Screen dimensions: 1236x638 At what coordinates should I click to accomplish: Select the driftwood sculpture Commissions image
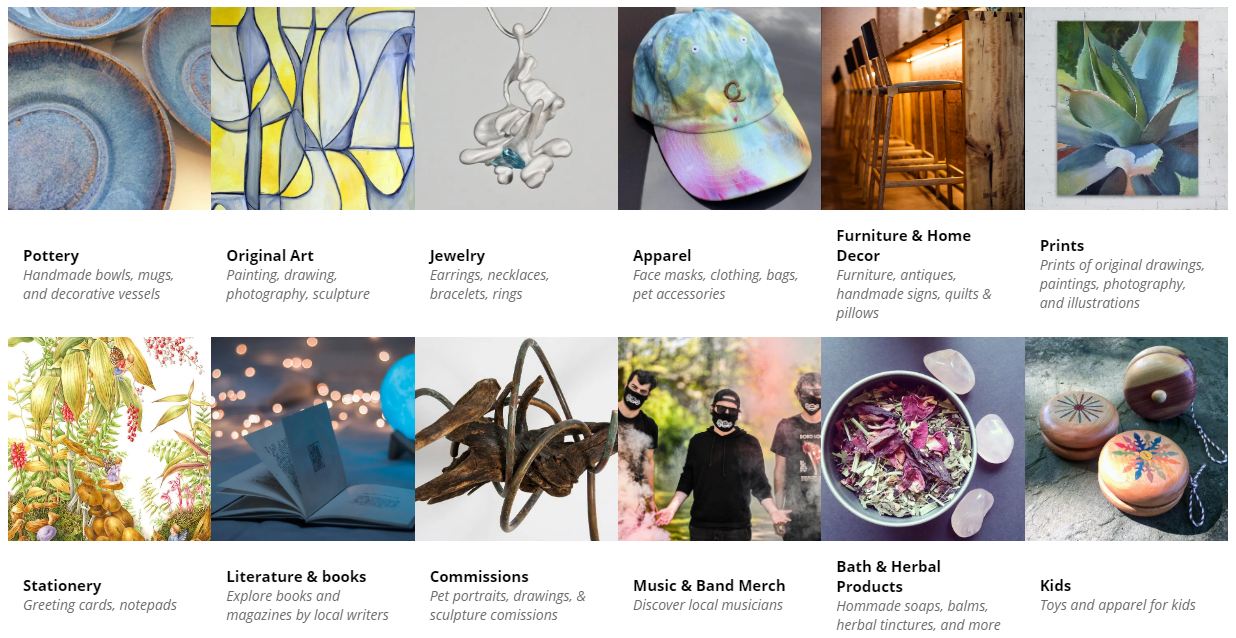click(516, 439)
